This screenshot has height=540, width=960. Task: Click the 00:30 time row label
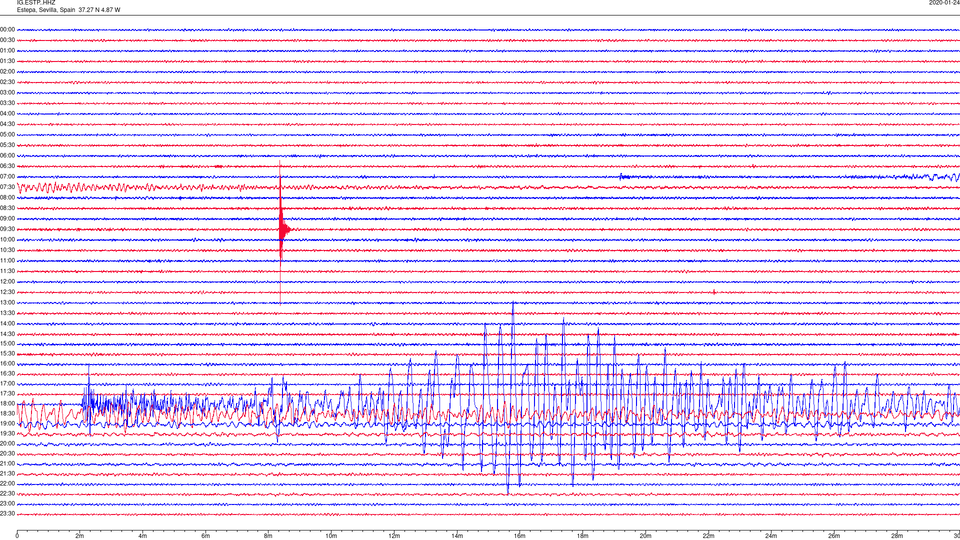pyautogui.click(x=7, y=40)
